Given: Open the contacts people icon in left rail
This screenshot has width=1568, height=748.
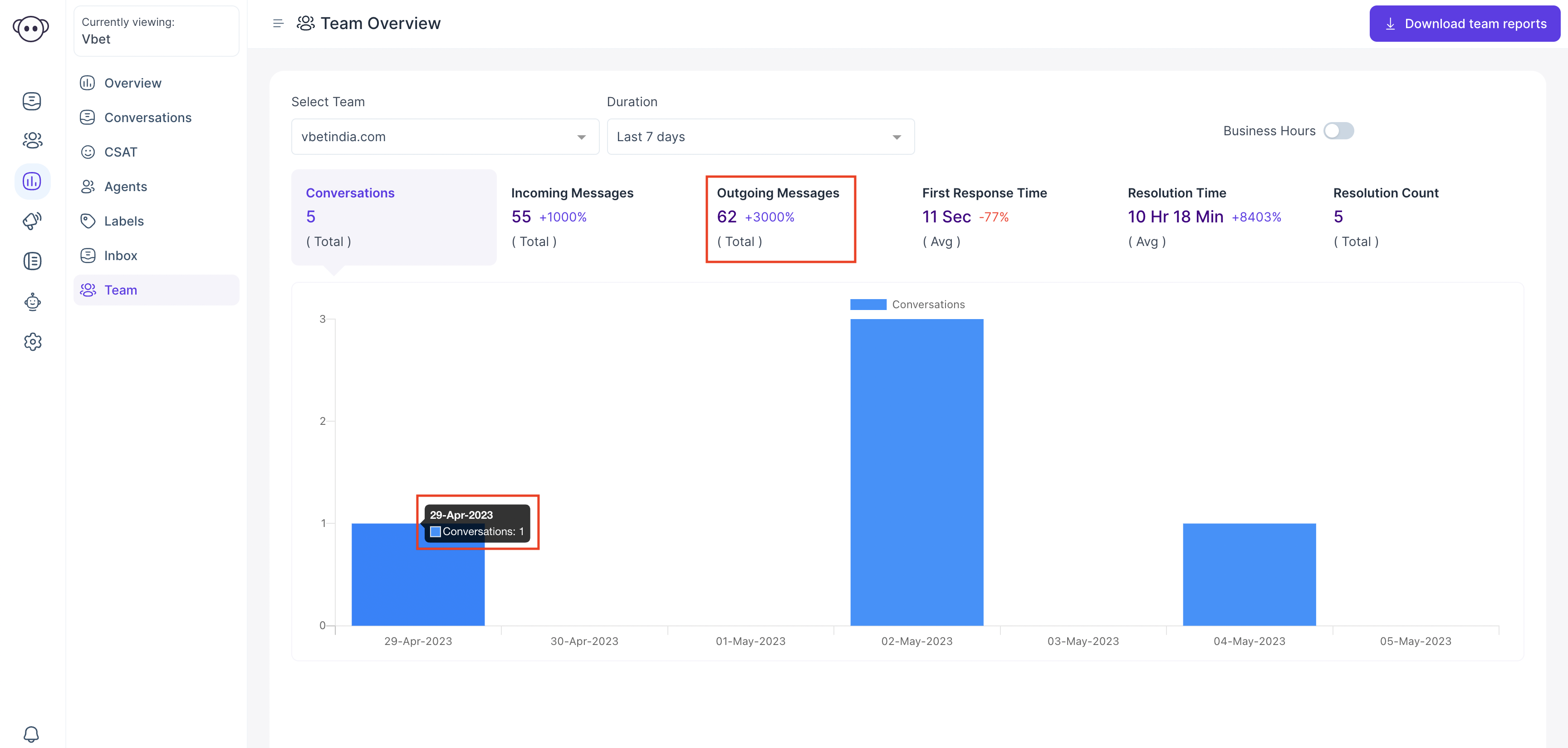Looking at the screenshot, I should [32, 141].
